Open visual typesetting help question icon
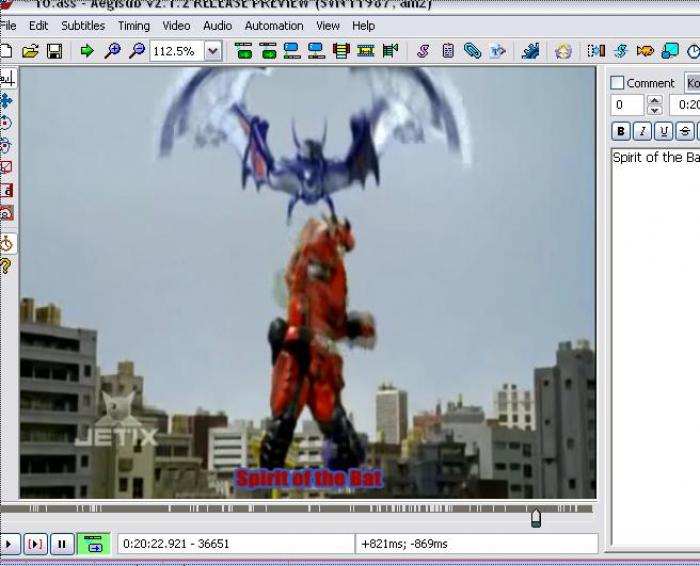This screenshot has height=566, width=700. tap(6, 266)
